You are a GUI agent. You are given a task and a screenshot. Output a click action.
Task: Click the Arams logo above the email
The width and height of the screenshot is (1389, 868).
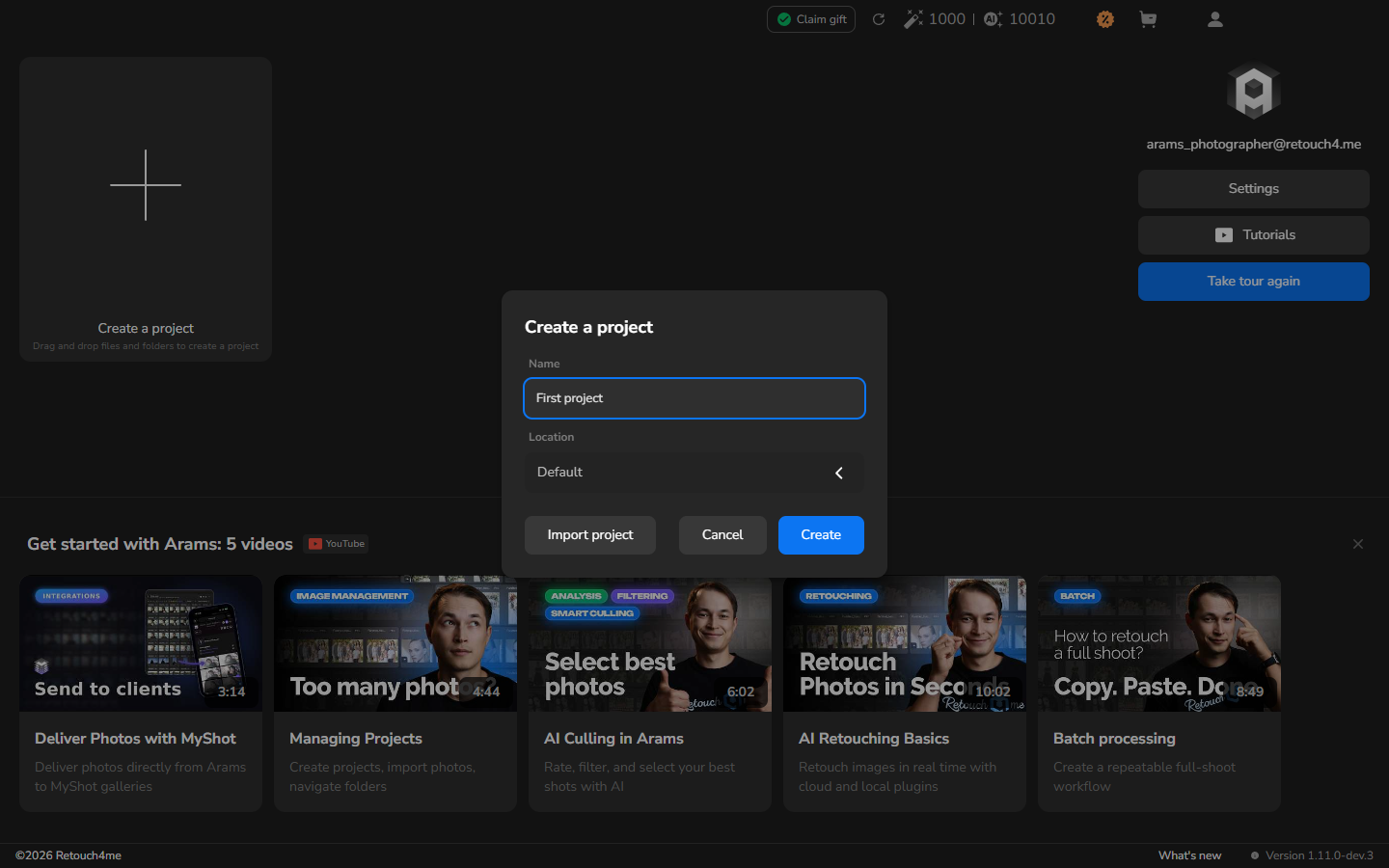1254,91
